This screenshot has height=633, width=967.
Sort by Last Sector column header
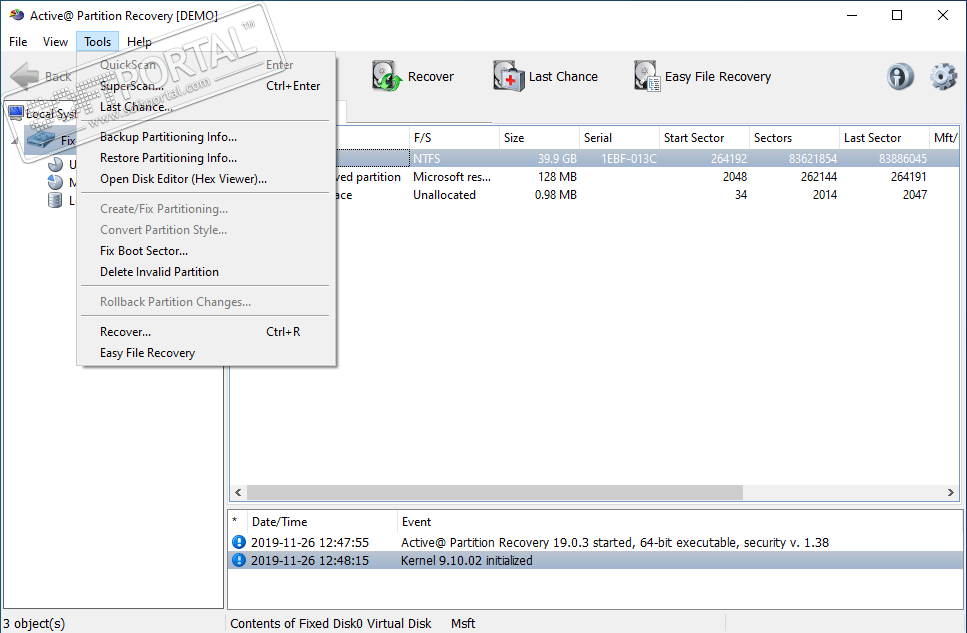tap(884, 138)
